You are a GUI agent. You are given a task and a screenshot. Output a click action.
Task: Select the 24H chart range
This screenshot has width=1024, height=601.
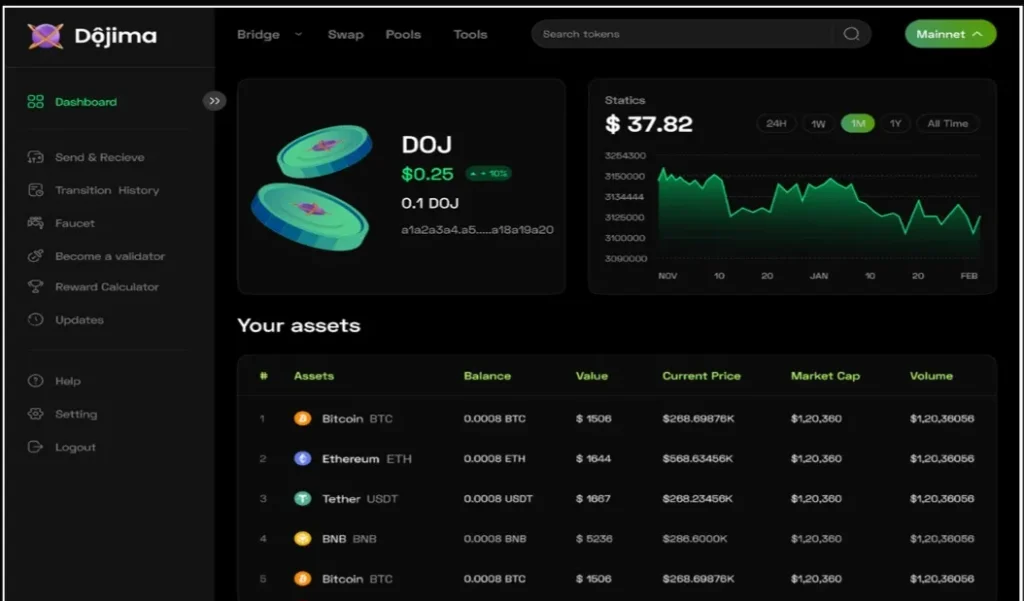[x=776, y=123]
